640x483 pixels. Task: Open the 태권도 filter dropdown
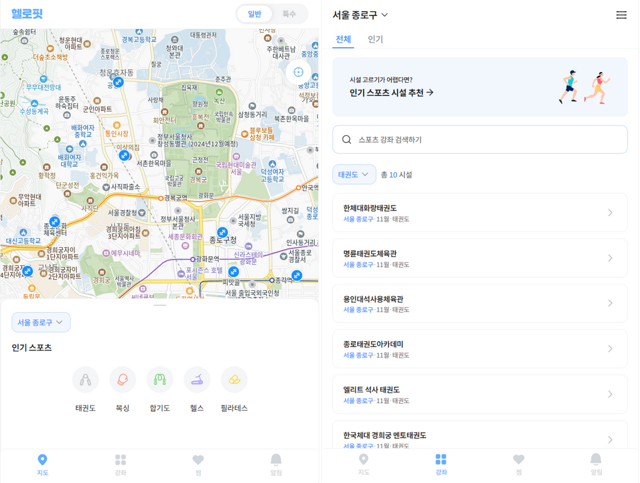click(354, 174)
